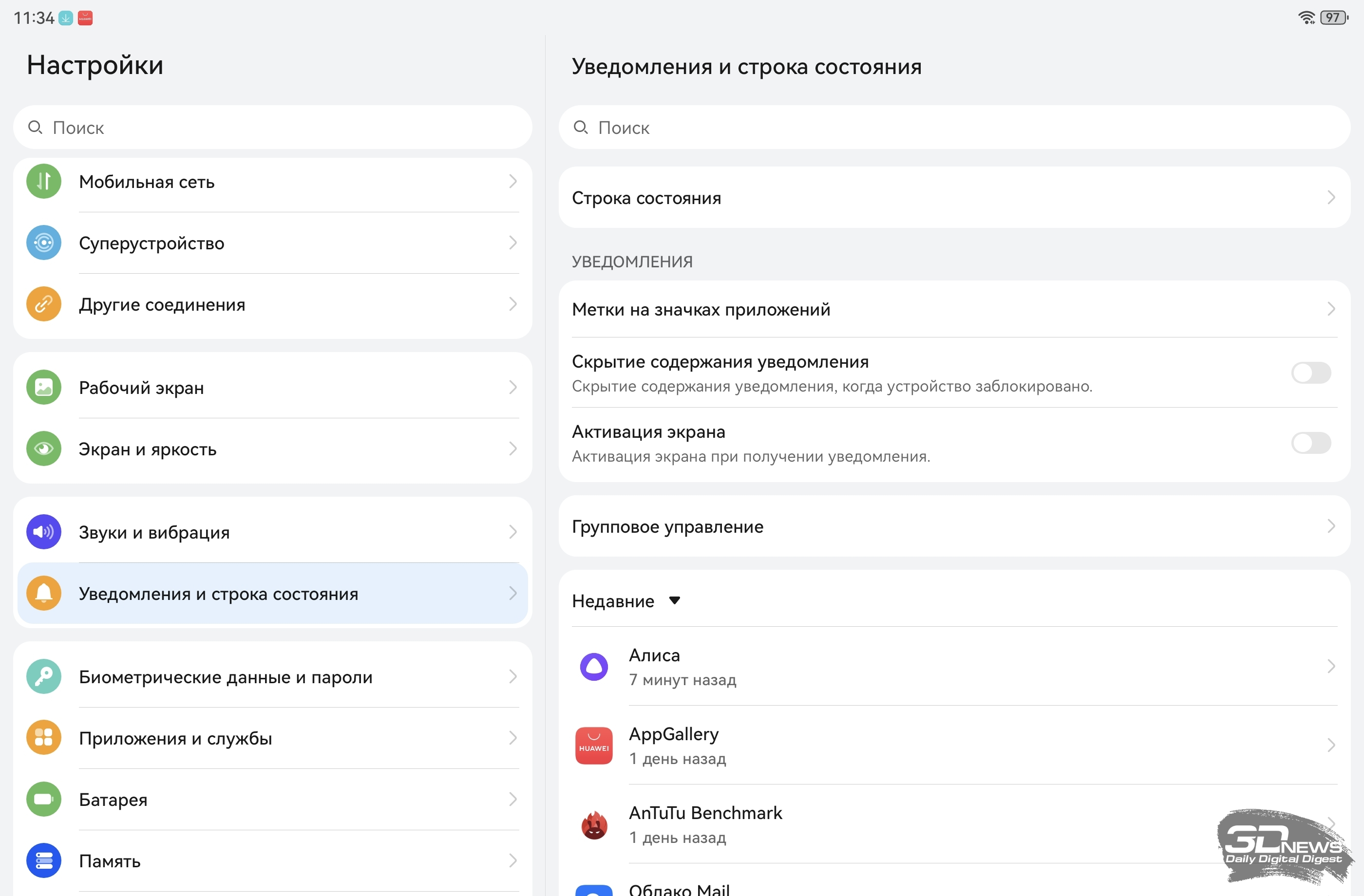This screenshot has width=1364, height=896.
Task: Tap the purple Звуки и вибрация speaker icon
Action: click(43, 532)
